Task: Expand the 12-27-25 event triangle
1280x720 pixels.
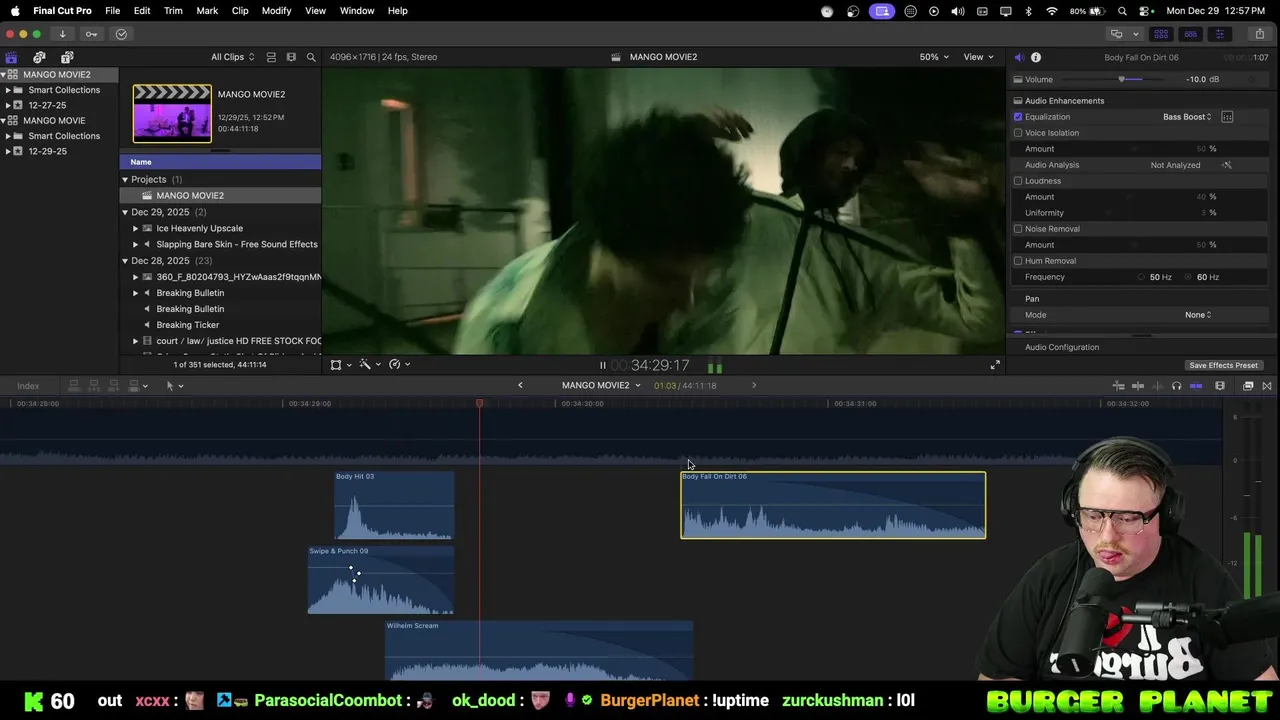Action: click(x=8, y=105)
